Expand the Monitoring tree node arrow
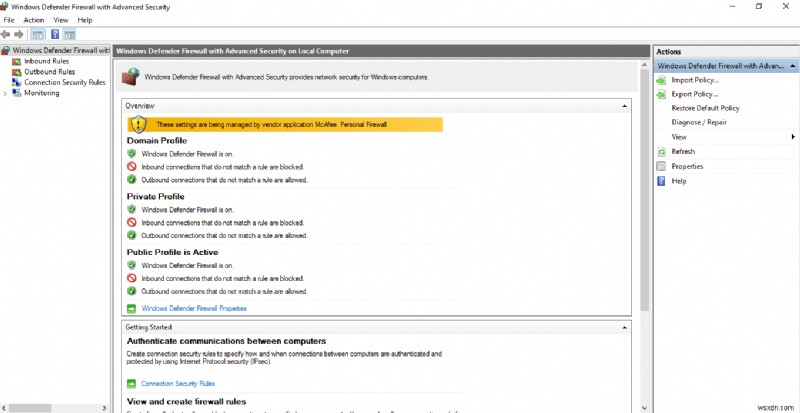The height and width of the screenshot is (413, 800). tap(5, 94)
